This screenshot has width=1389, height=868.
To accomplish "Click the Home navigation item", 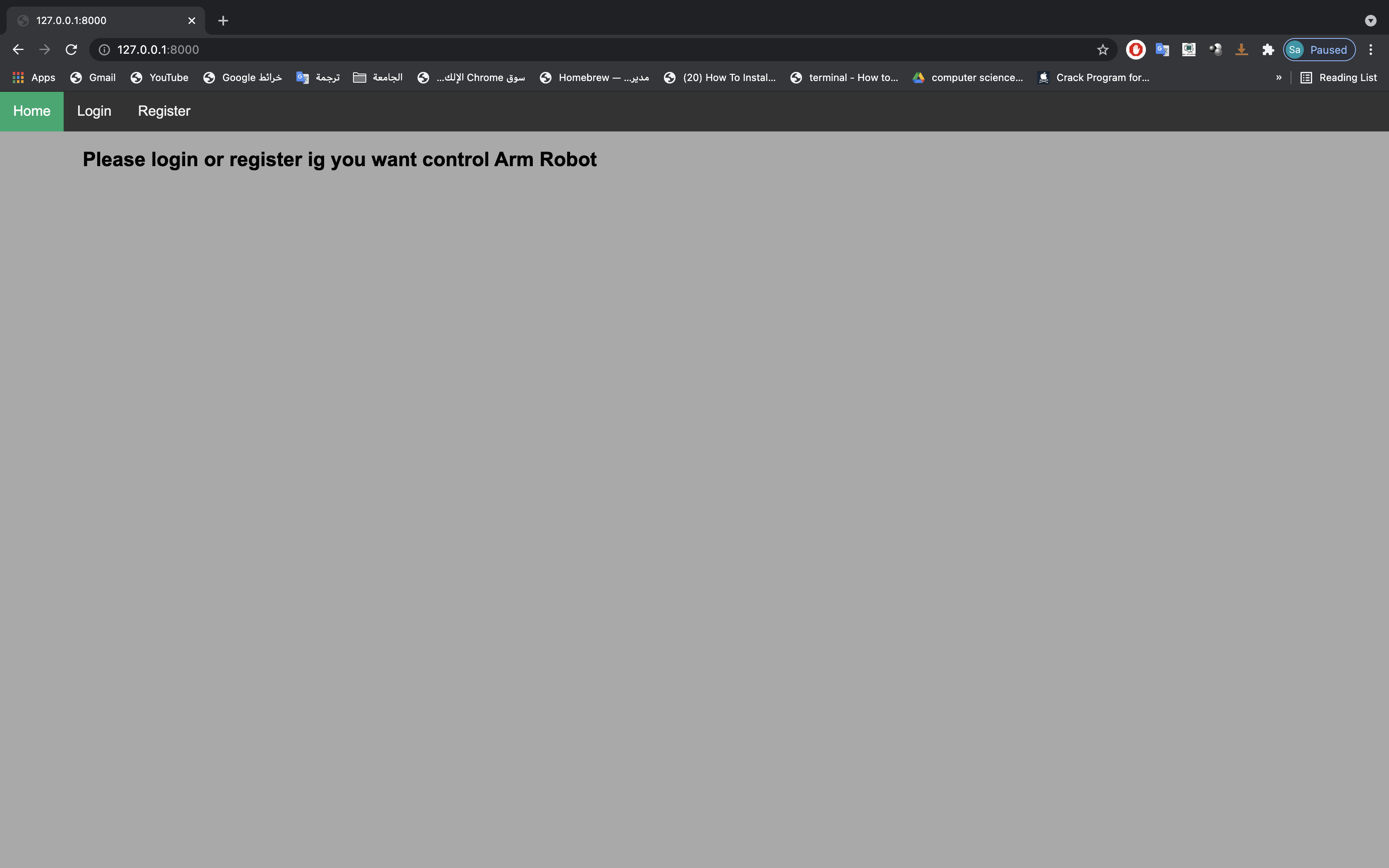I will 31,111.
